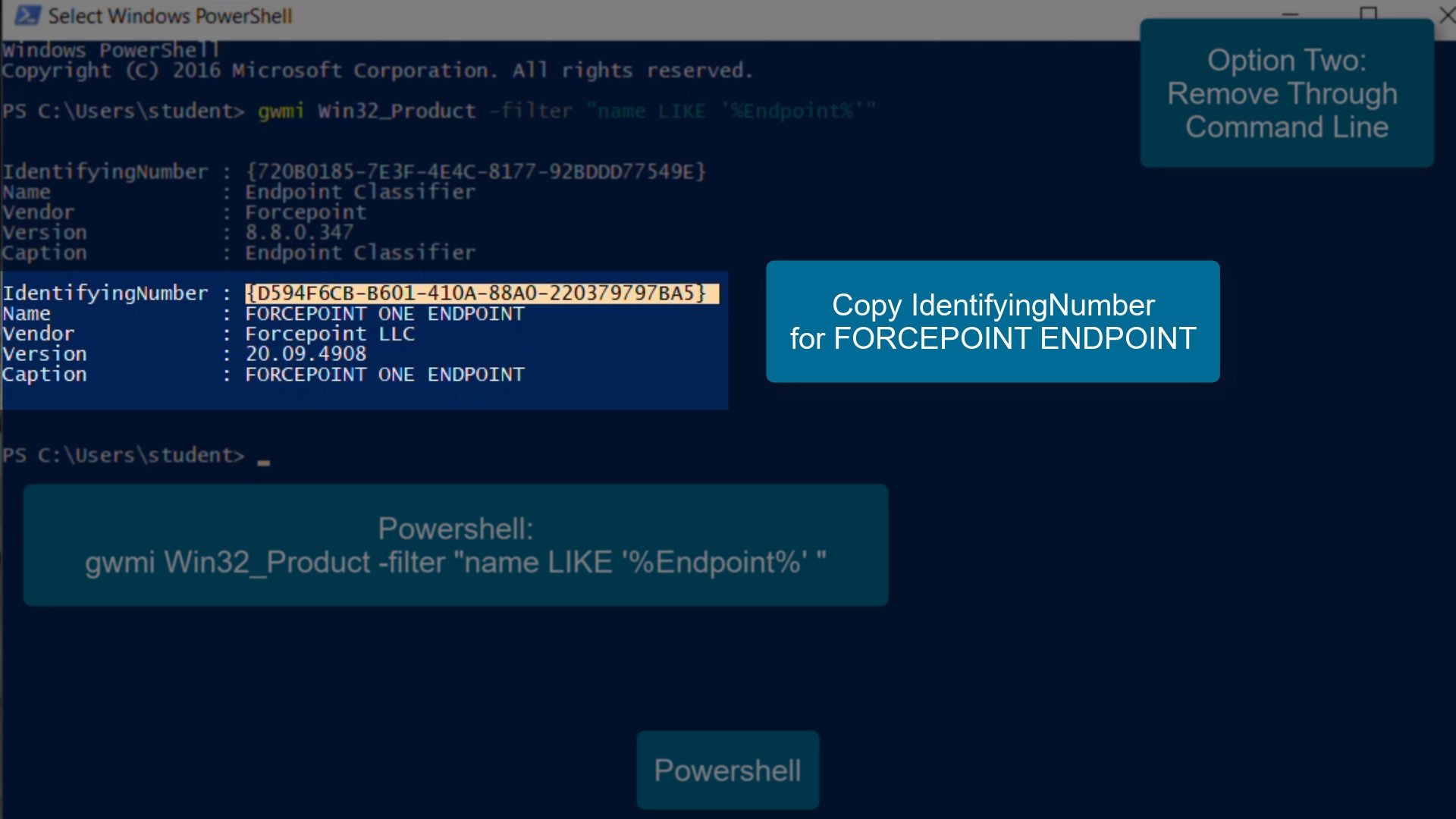Click the Endpoint Classifier version 8.8.0.347

coord(299,233)
